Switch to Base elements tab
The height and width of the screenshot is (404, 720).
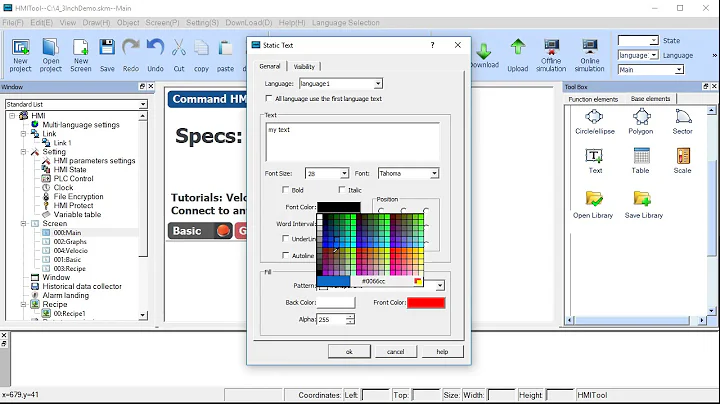point(650,99)
